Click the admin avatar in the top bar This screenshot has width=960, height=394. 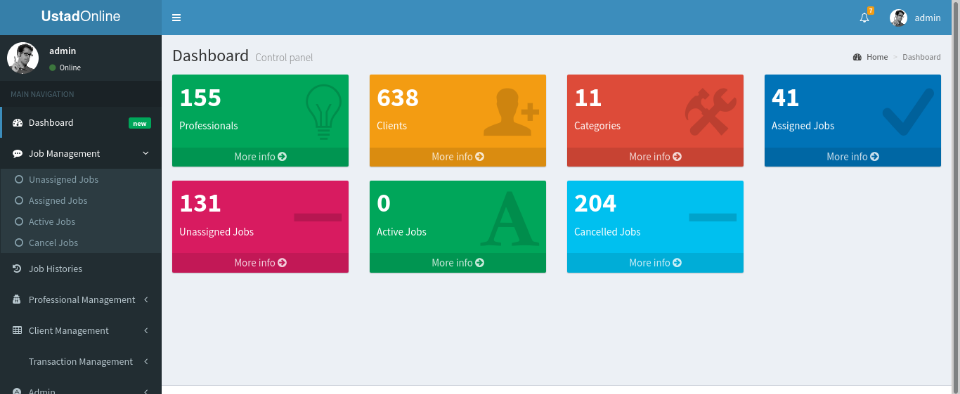pos(898,18)
